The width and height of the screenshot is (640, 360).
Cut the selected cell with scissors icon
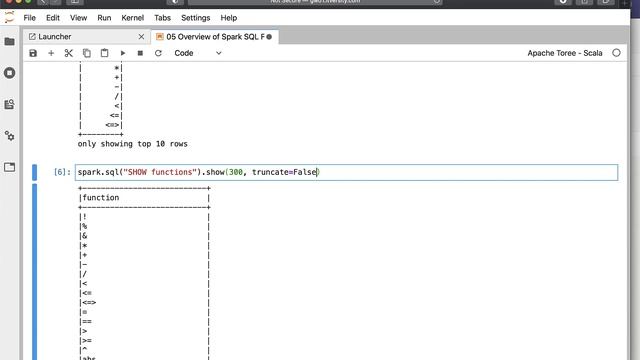[69, 53]
